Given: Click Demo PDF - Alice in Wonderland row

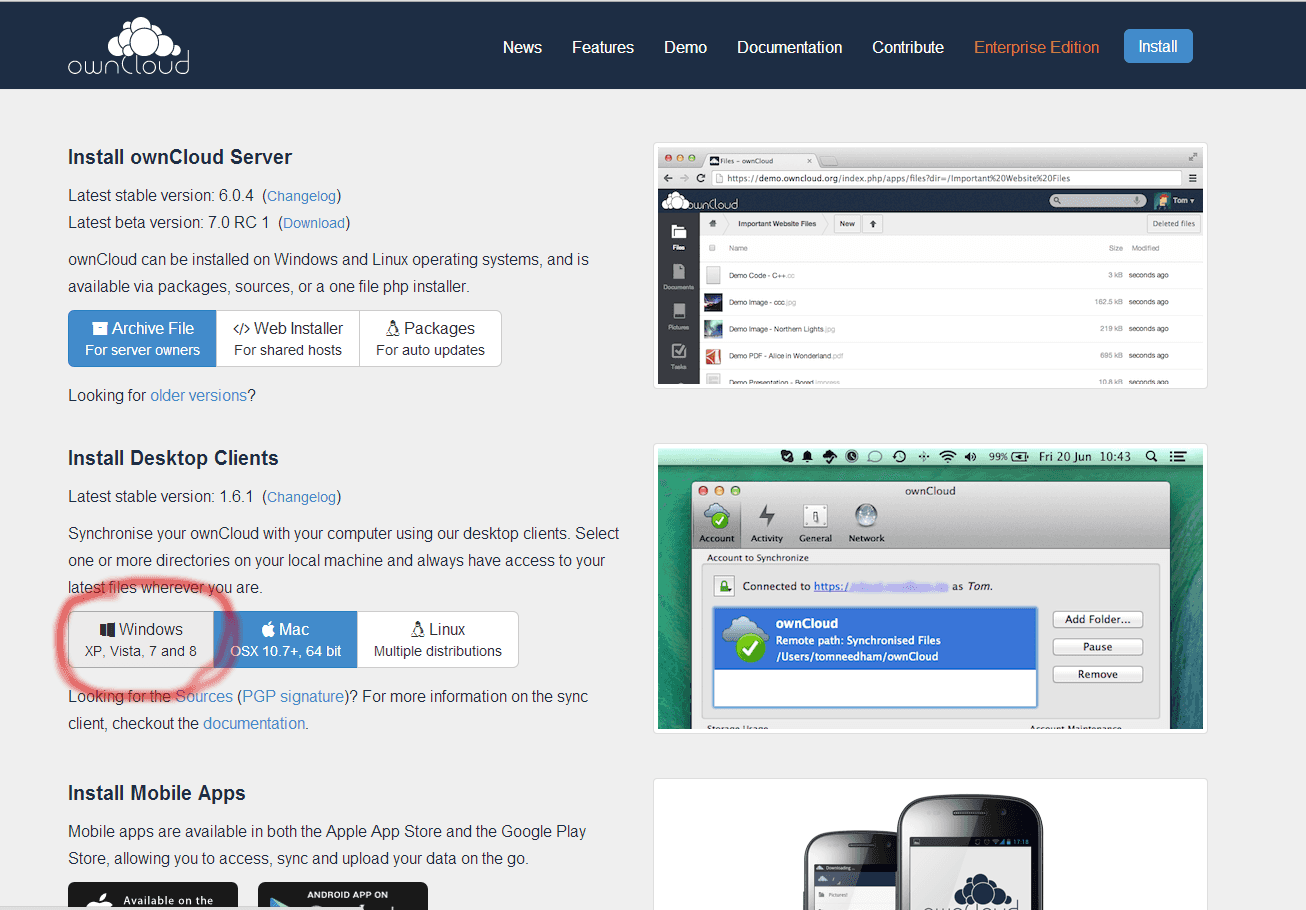Looking at the screenshot, I should [953, 355].
